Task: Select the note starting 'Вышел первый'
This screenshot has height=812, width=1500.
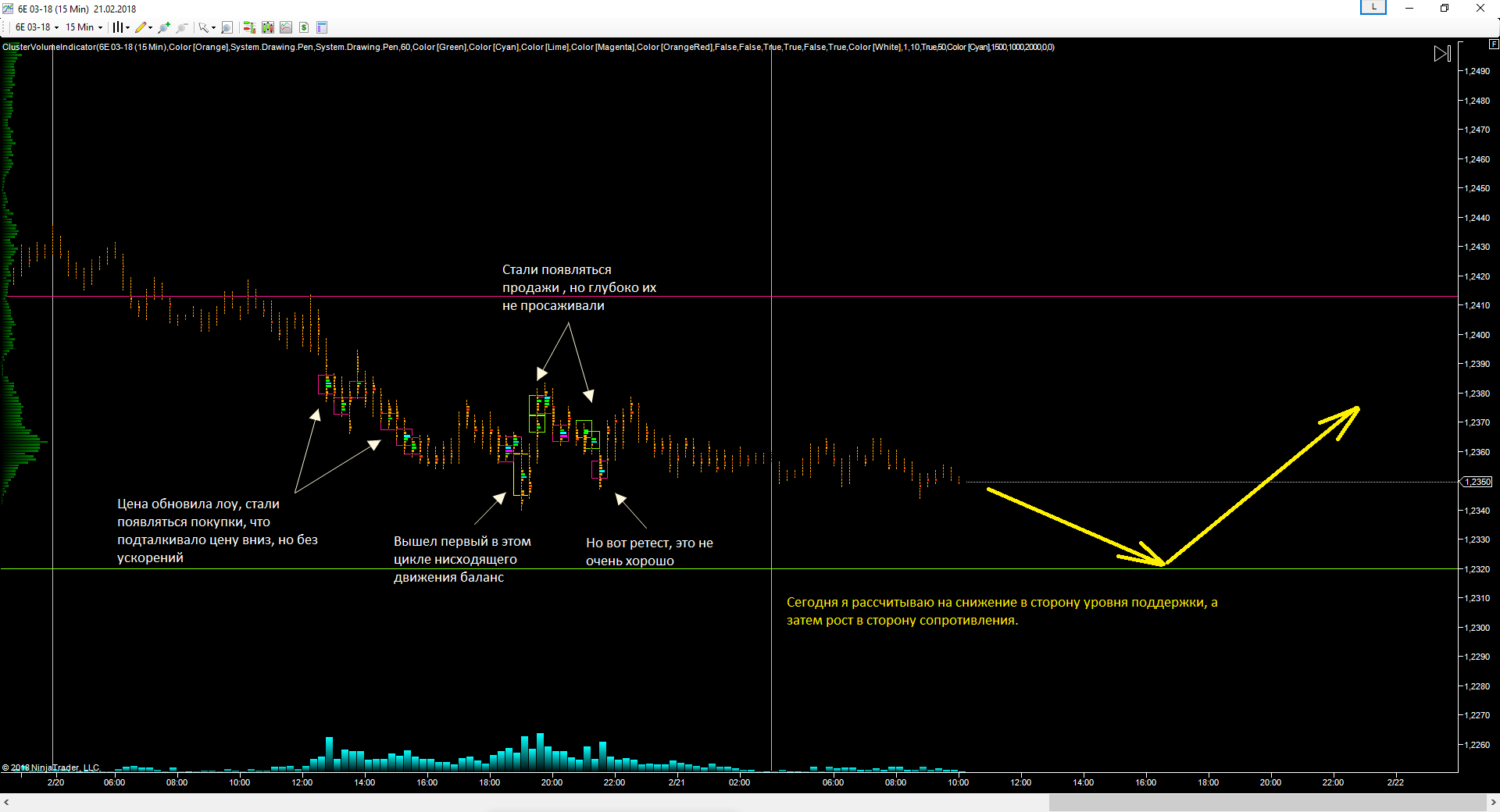Action: click(462, 559)
